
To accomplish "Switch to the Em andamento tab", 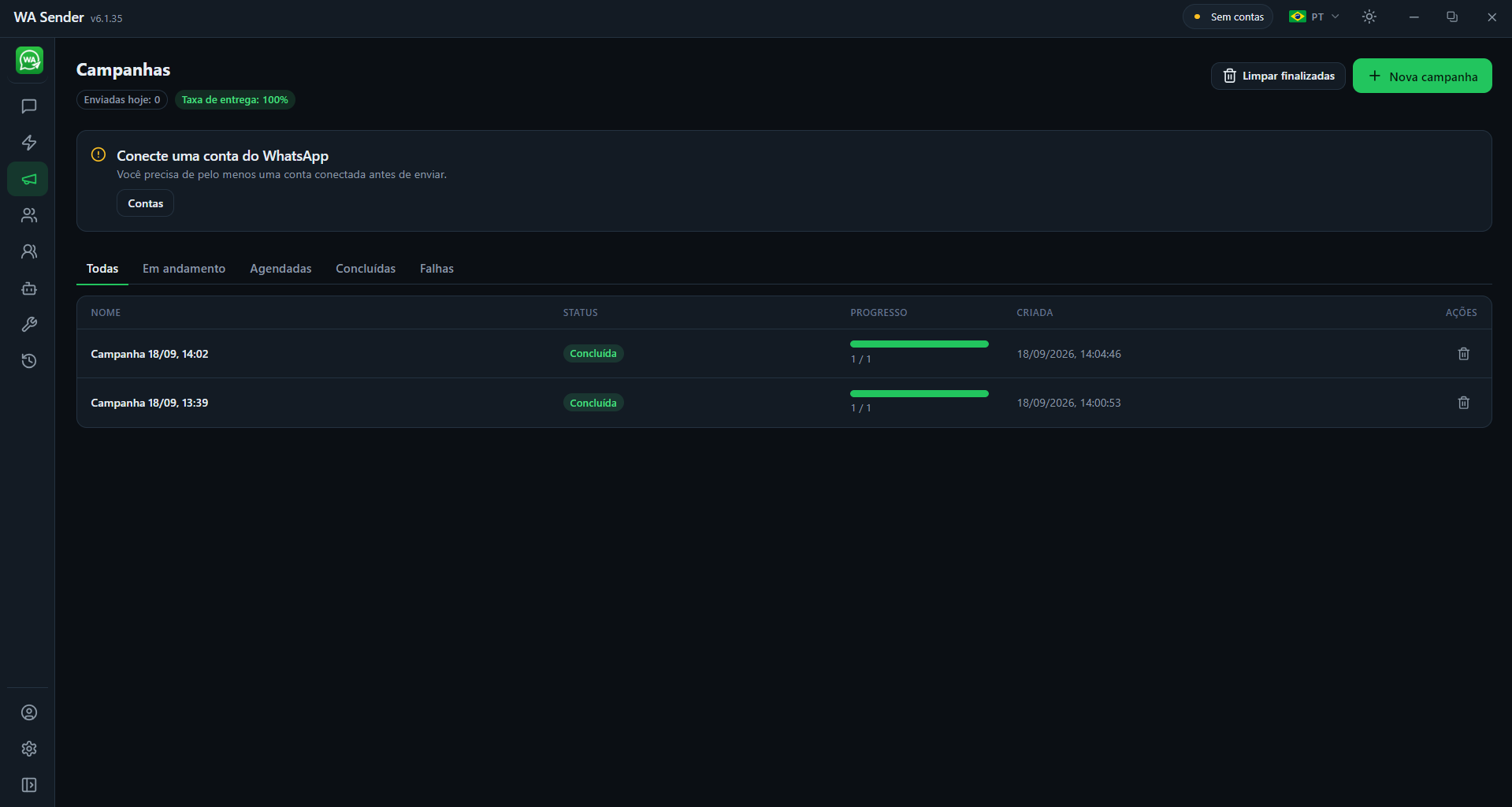I will coord(184,269).
